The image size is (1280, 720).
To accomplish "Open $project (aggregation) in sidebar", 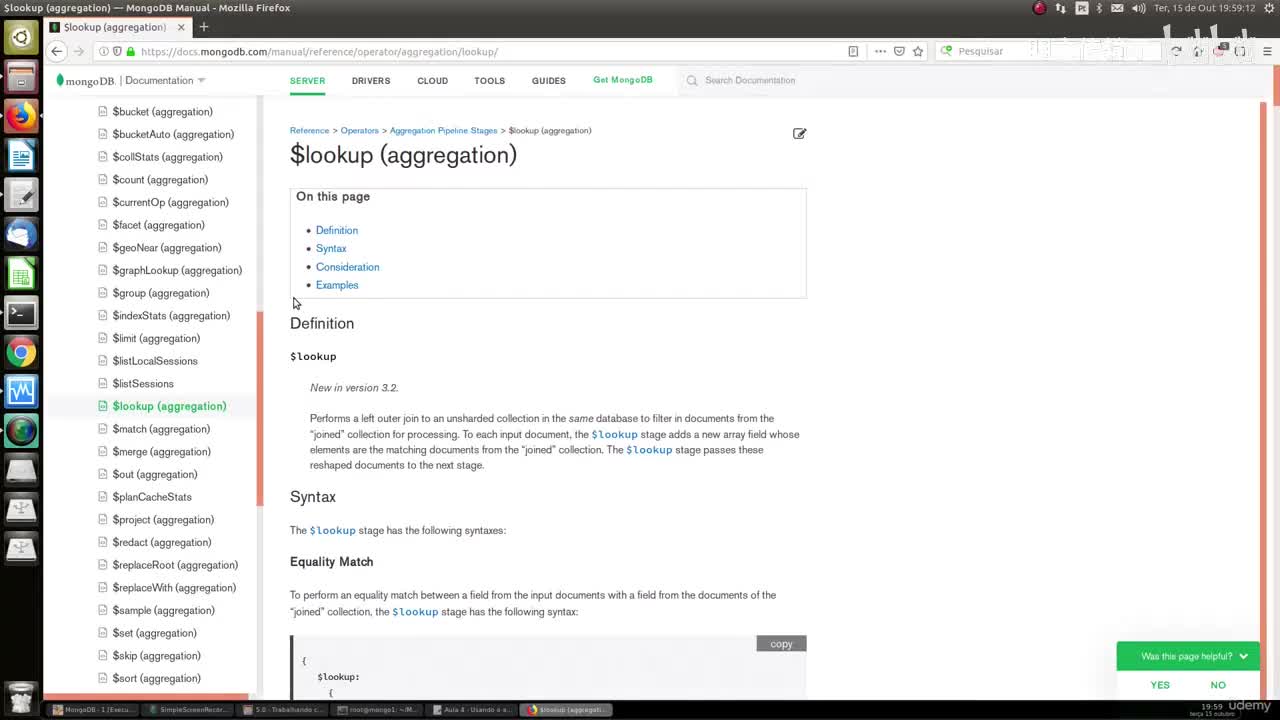I will point(163,520).
